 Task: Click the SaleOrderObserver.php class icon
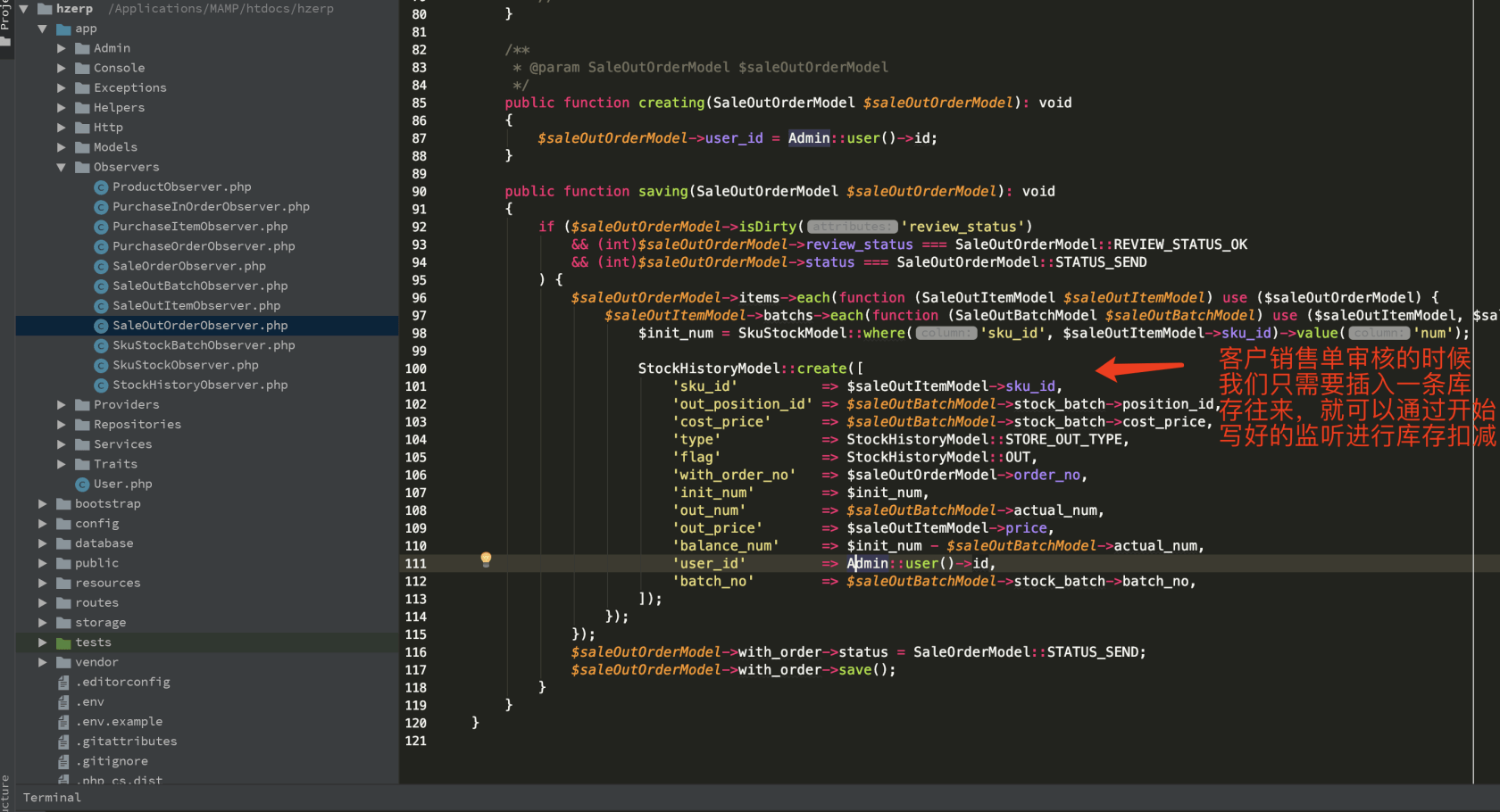point(101,266)
